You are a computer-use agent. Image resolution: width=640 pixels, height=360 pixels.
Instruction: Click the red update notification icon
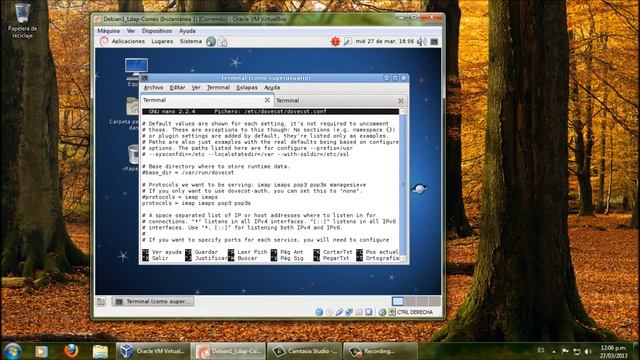coord(335,41)
